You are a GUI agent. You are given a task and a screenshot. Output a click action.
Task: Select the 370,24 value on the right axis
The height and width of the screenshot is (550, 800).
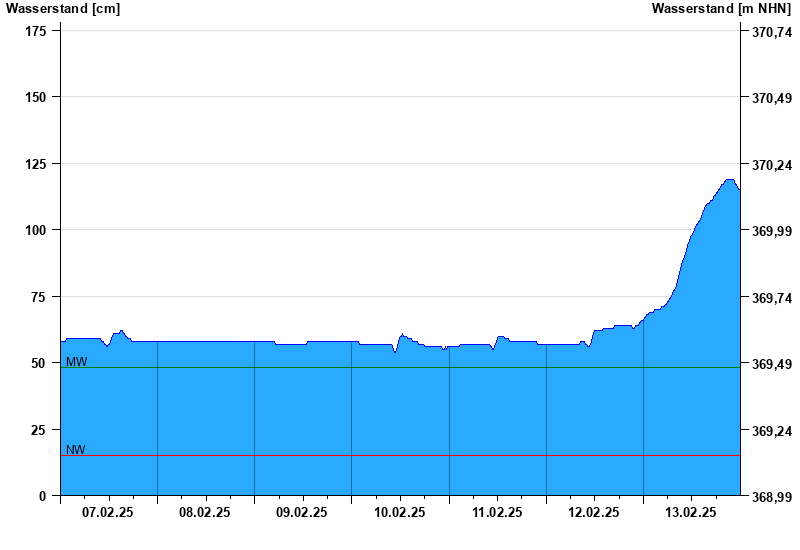point(771,166)
